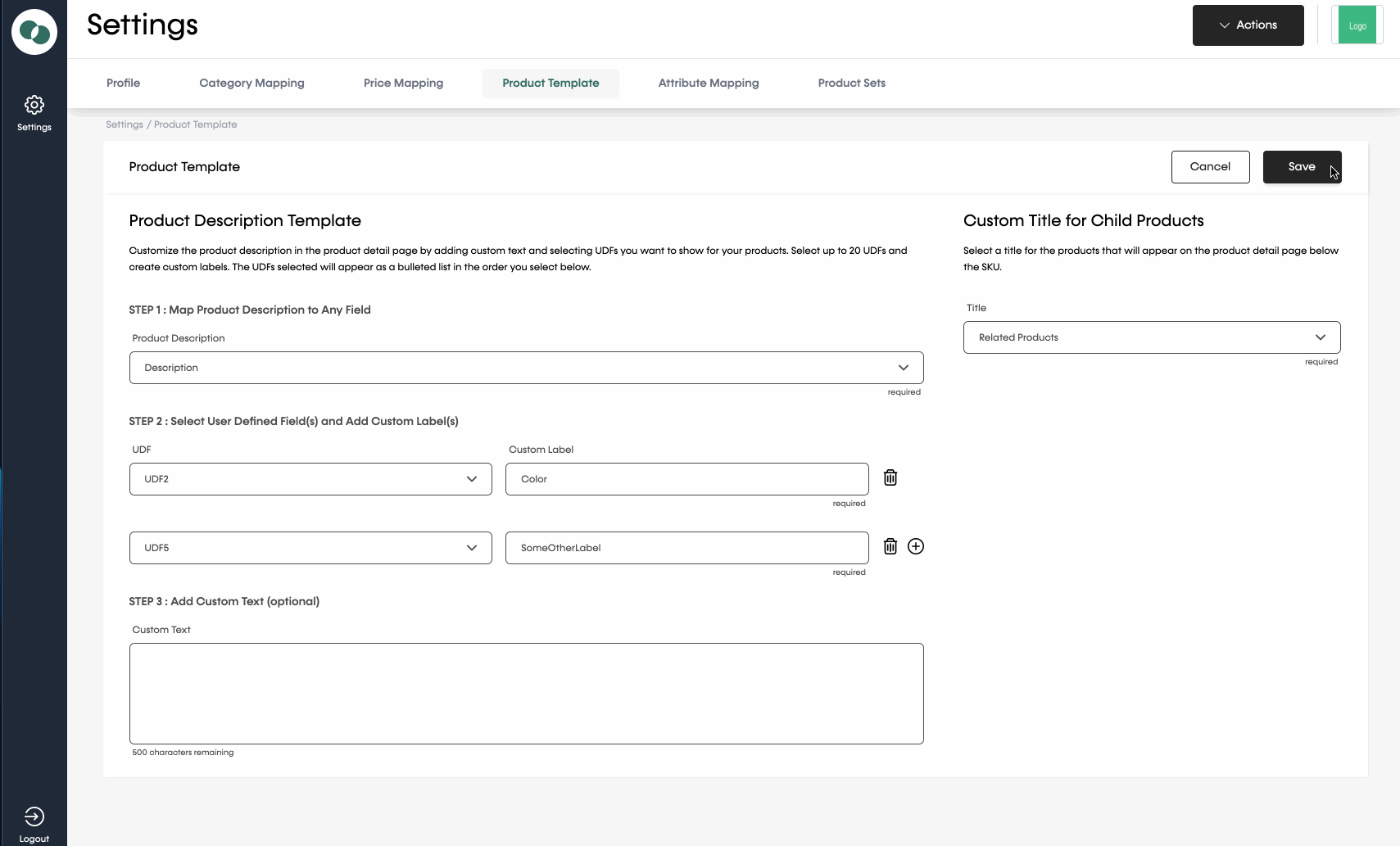Click the Cancel button
The width and height of the screenshot is (1400, 846).
(x=1210, y=167)
